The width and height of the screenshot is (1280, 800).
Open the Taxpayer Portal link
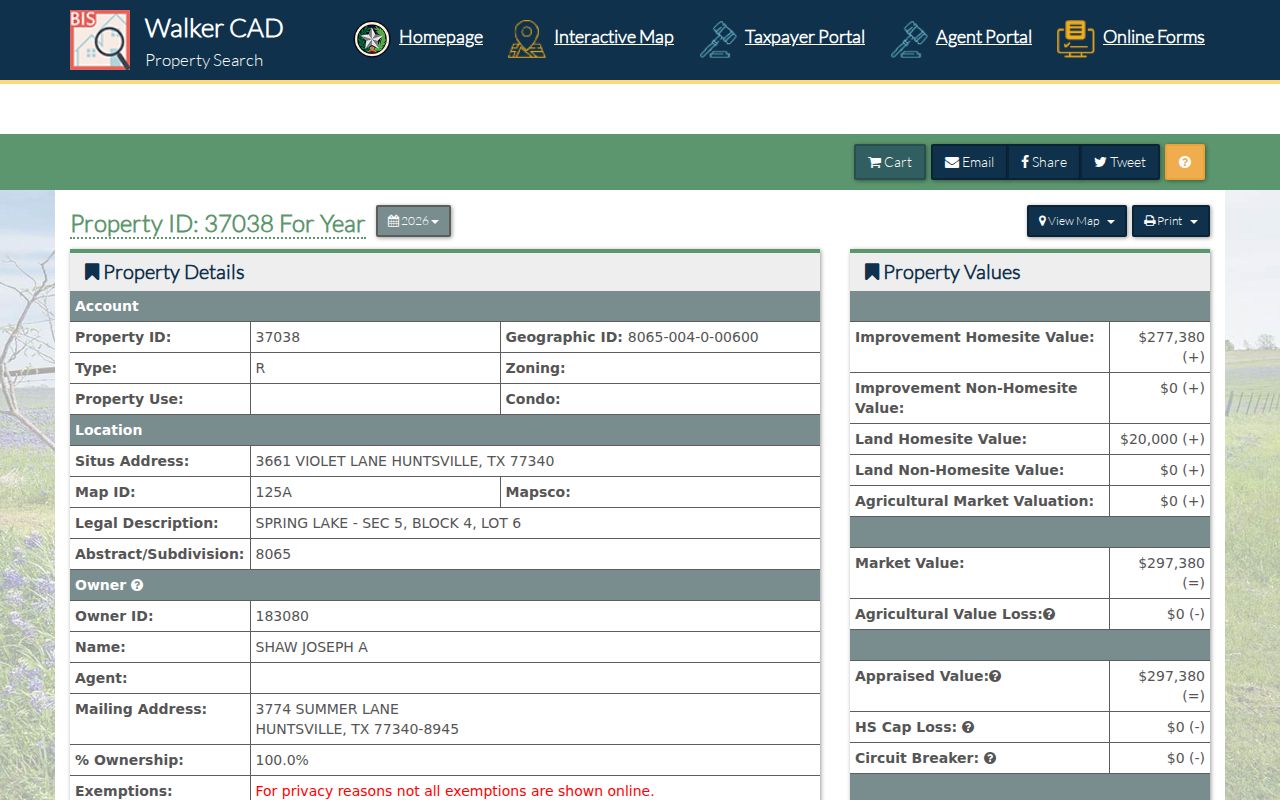pyautogui.click(x=805, y=37)
